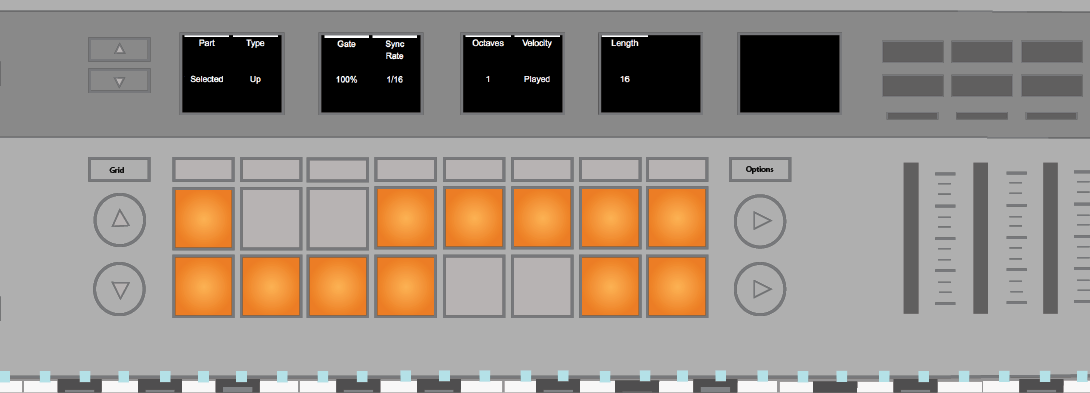Click the second fader to the right of the Options button
1090x393 pixels.
pos(980,238)
